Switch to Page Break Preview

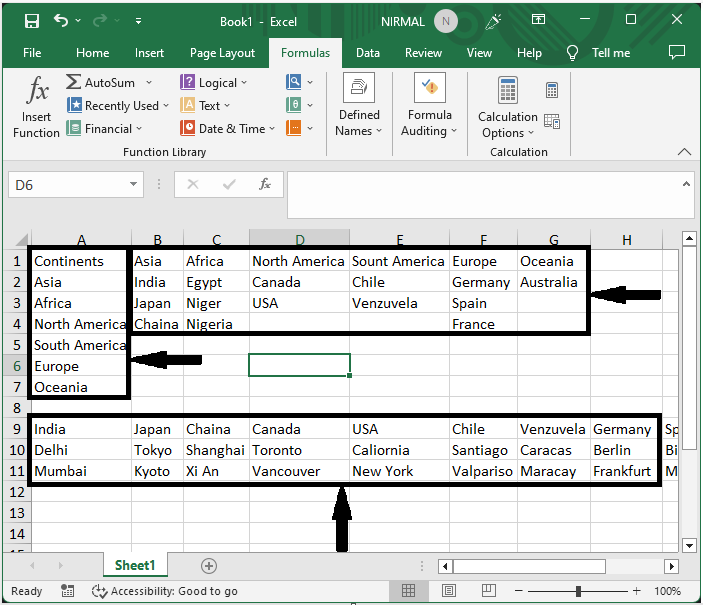[x=488, y=591]
